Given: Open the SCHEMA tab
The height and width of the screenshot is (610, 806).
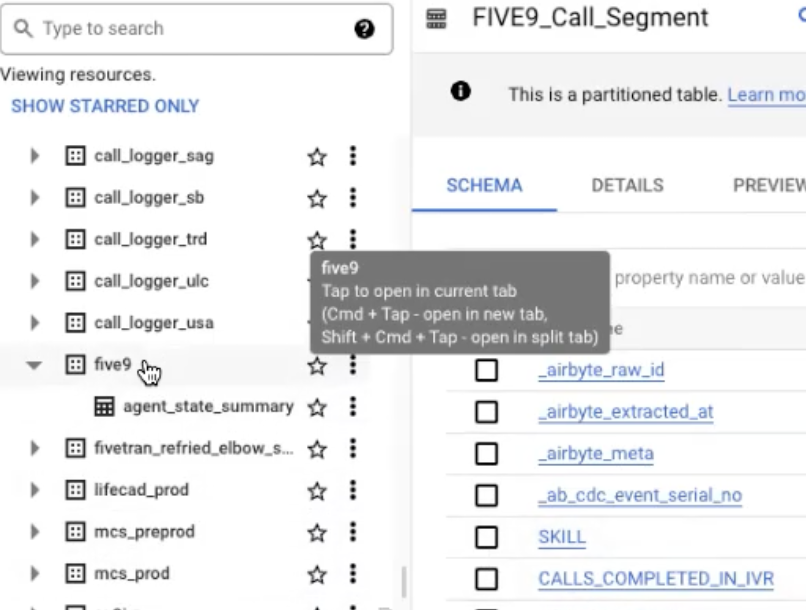Looking at the screenshot, I should [x=484, y=185].
